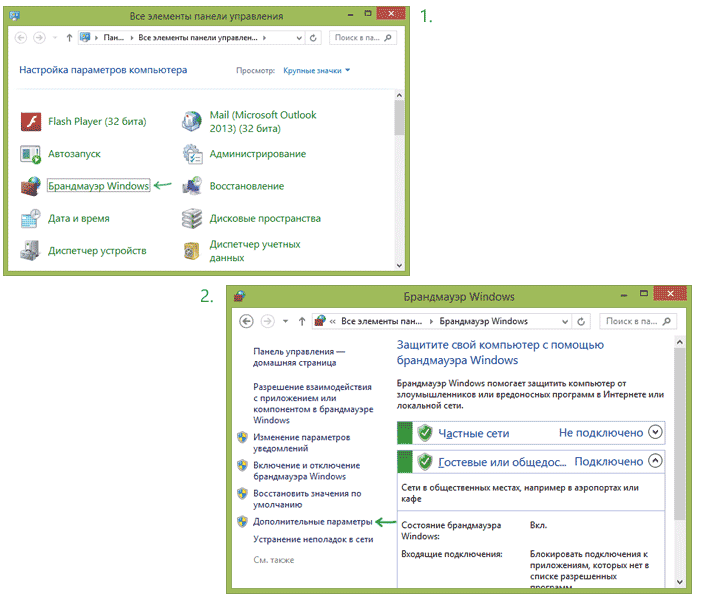Viewport: 728px width, 600px height.
Task: Open Панель управления — домашняя страница link
Action: pyautogui.click(x=299, y=357)
